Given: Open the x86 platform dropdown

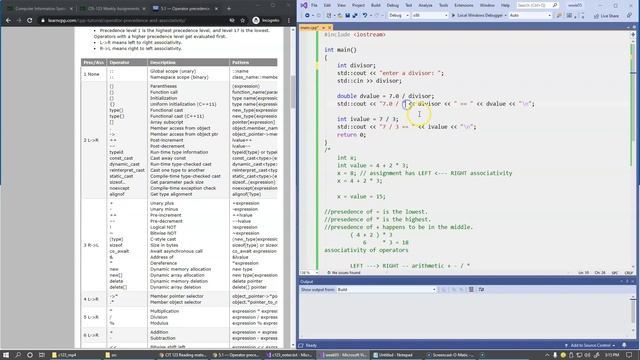Looking at the screenshot, I should coord(430,16).
